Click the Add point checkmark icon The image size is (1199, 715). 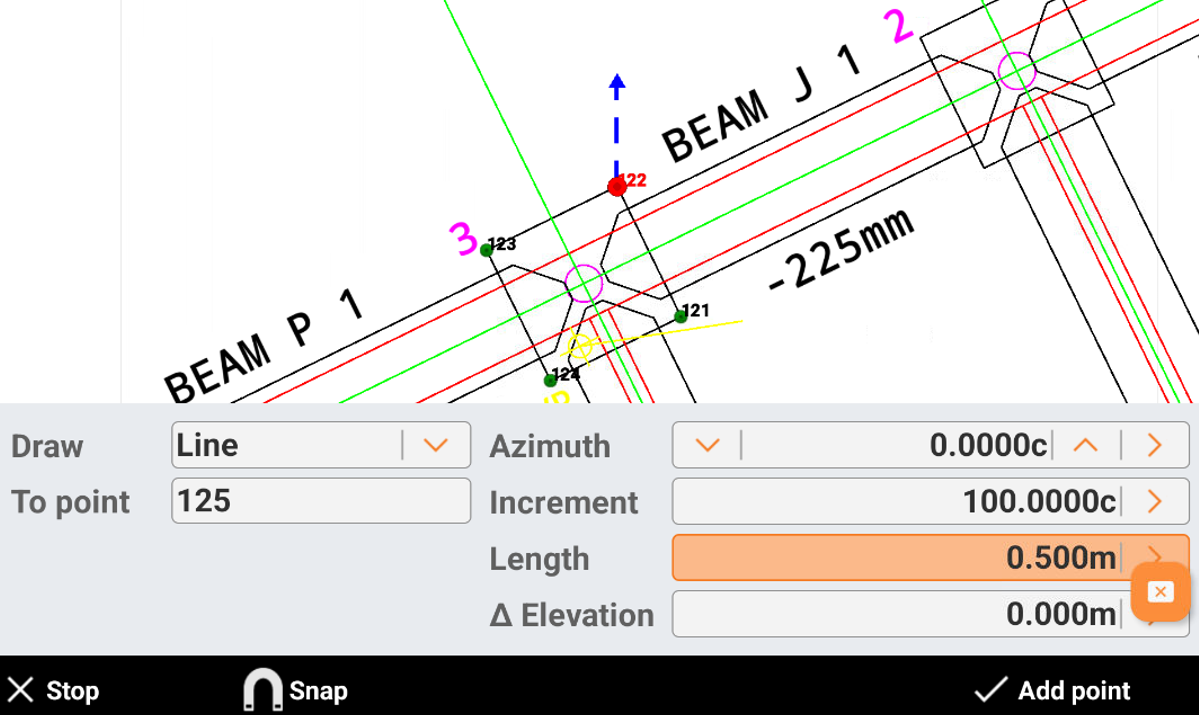click(x=991, y=688)
